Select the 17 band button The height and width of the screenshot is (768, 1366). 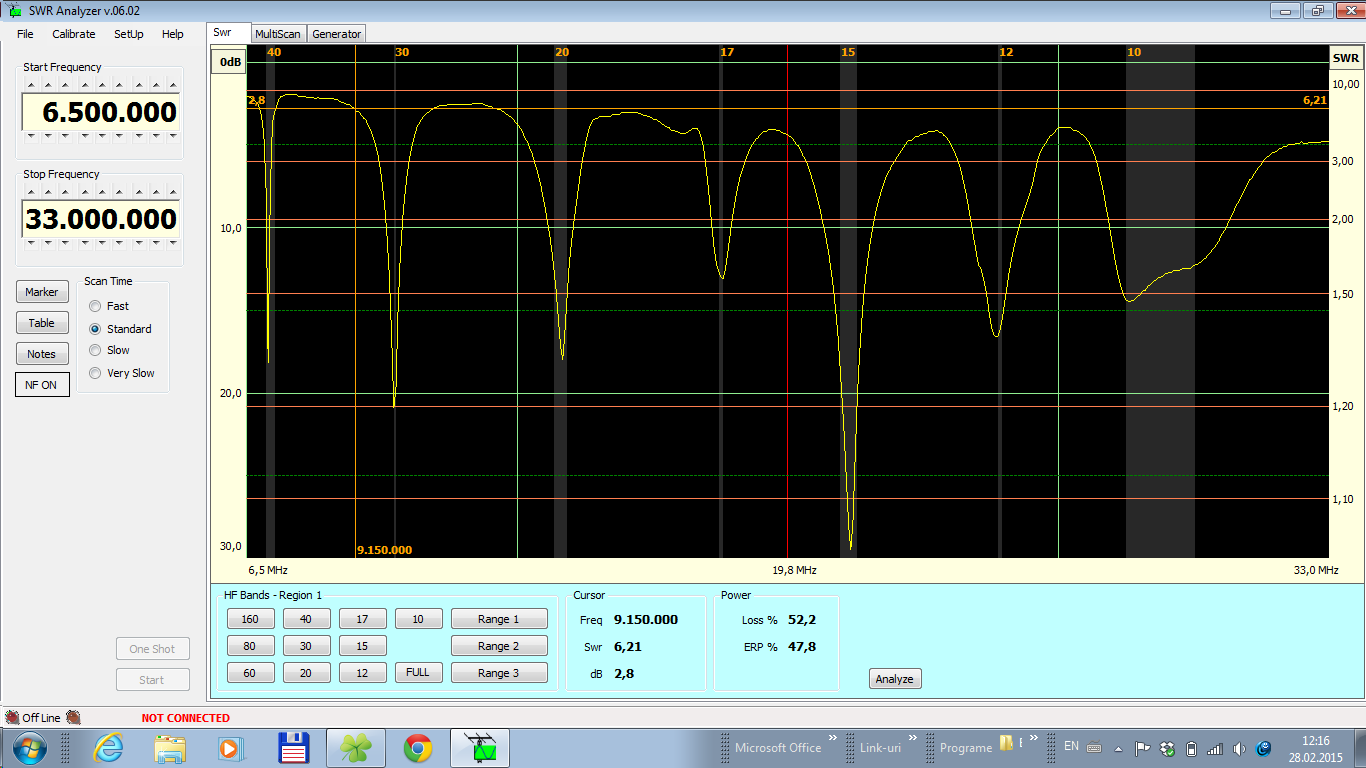(362, 619)
